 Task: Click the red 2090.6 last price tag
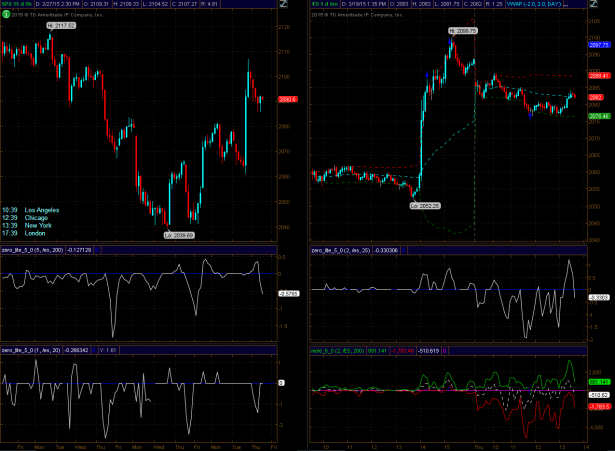288,99
